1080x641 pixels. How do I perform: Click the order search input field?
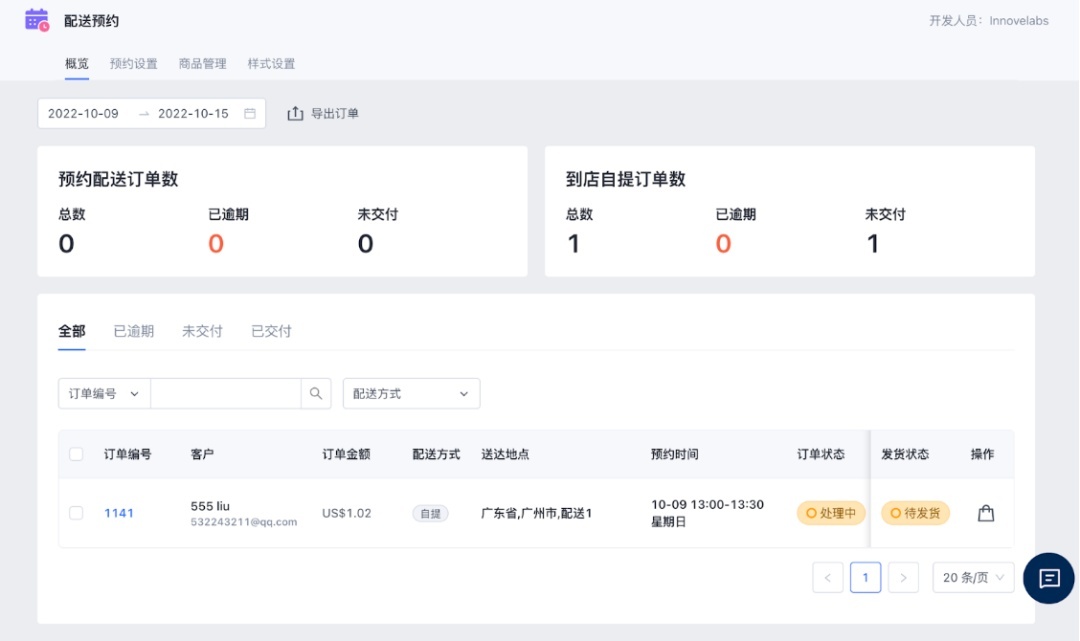[x=225, y=394]
